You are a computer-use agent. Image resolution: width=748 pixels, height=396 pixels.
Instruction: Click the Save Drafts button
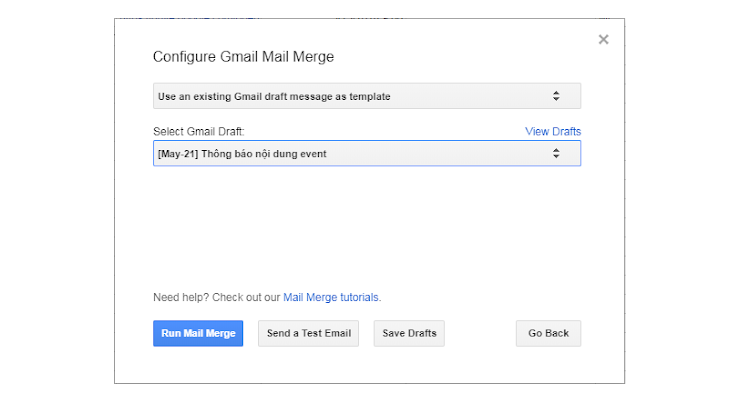click(x=409, y=333)
